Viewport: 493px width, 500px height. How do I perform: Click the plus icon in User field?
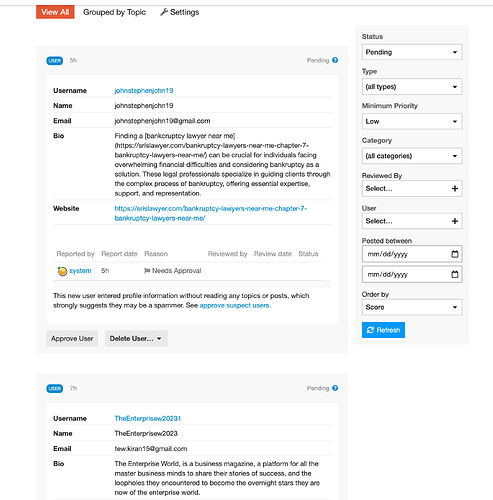click(x=455, y=221)
